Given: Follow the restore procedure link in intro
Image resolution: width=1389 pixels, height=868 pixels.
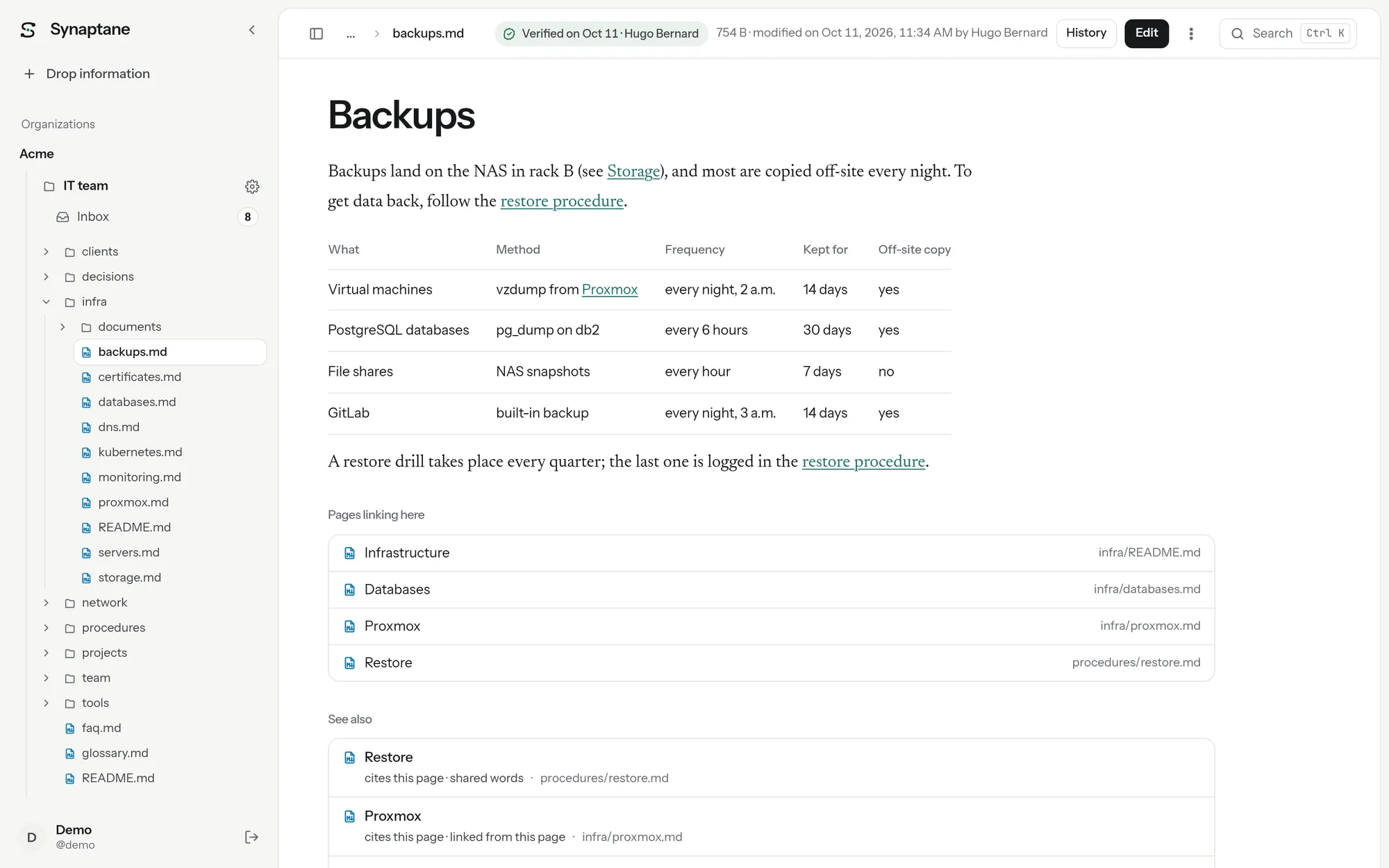Looking at the screenshot, I should pyautogui.click(x=562, y=201).
